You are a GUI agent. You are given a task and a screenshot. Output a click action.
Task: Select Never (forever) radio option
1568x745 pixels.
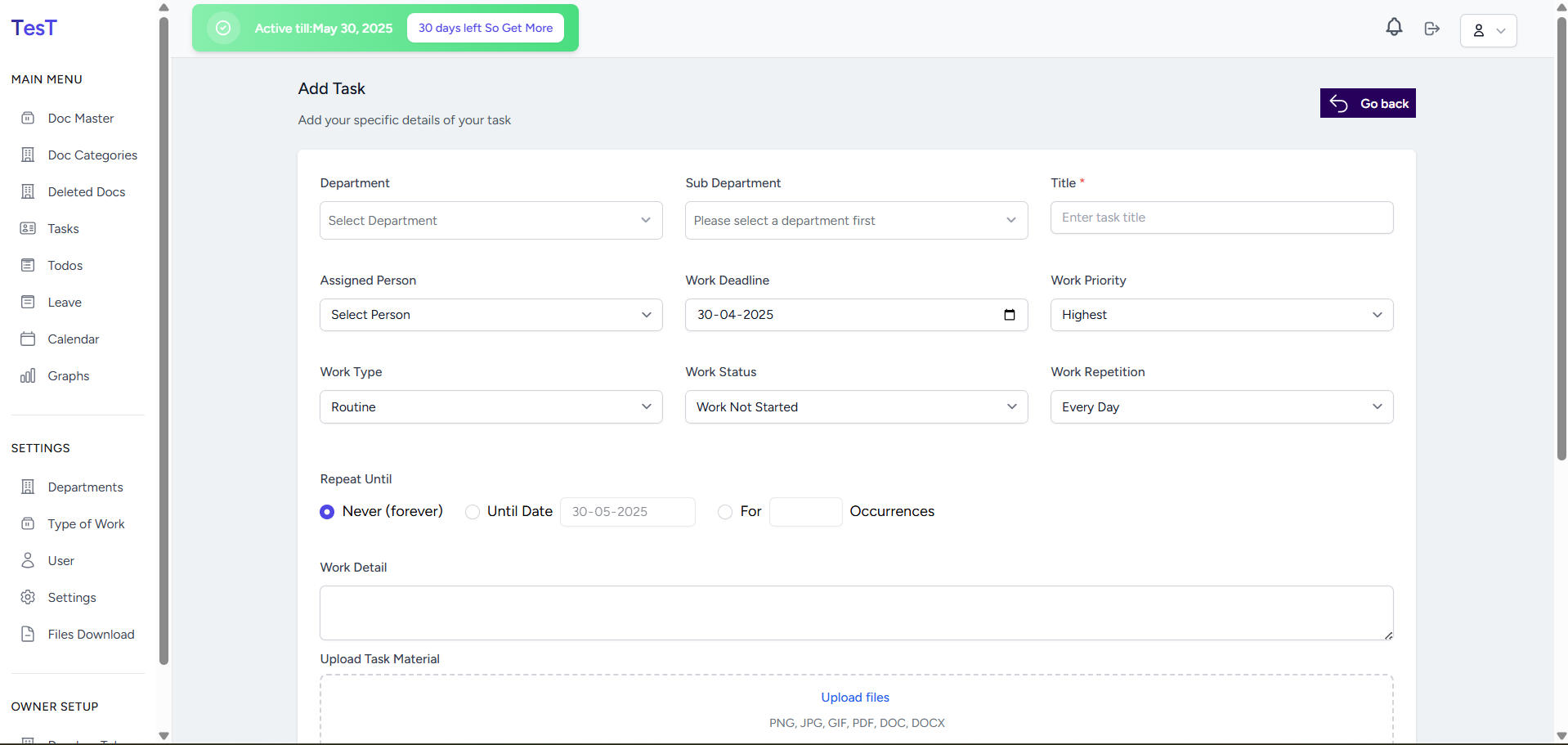[327, 512]
